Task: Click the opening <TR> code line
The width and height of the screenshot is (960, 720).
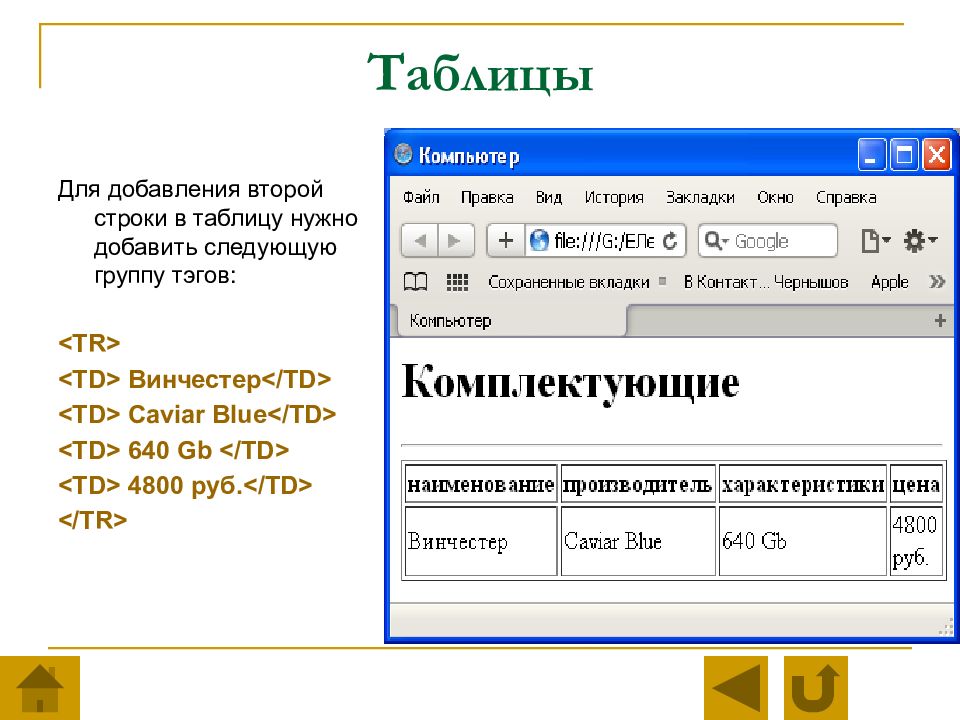Action: click(89, 343)
